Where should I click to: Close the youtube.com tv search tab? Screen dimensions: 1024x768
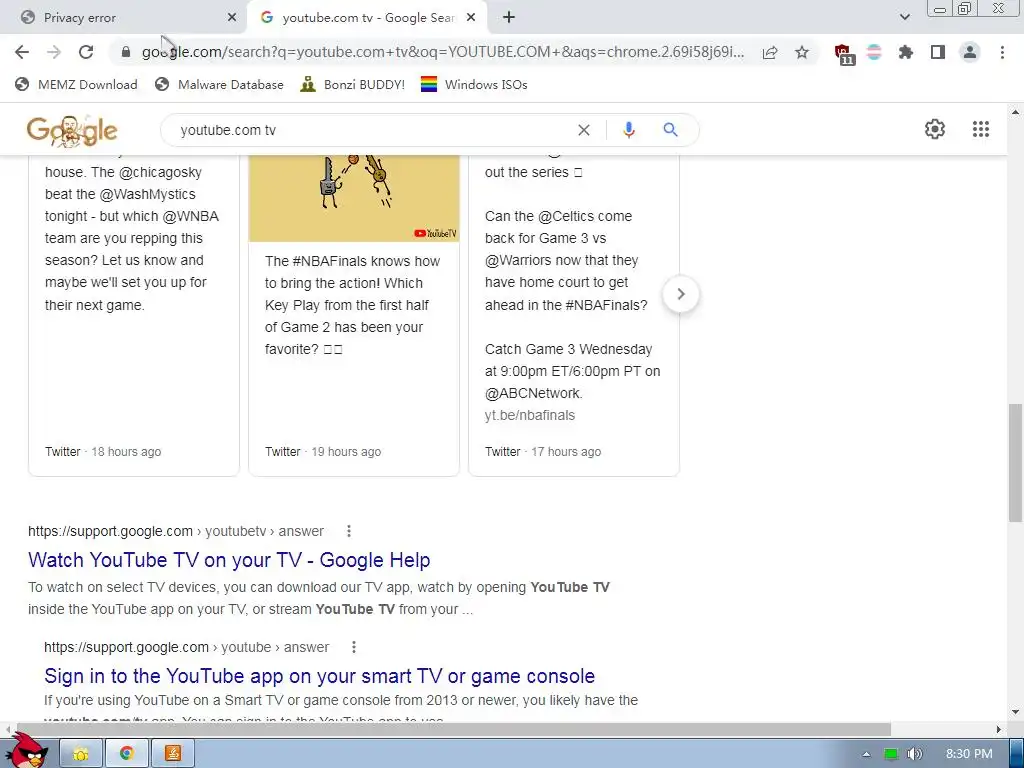click(x=471, y=18)
